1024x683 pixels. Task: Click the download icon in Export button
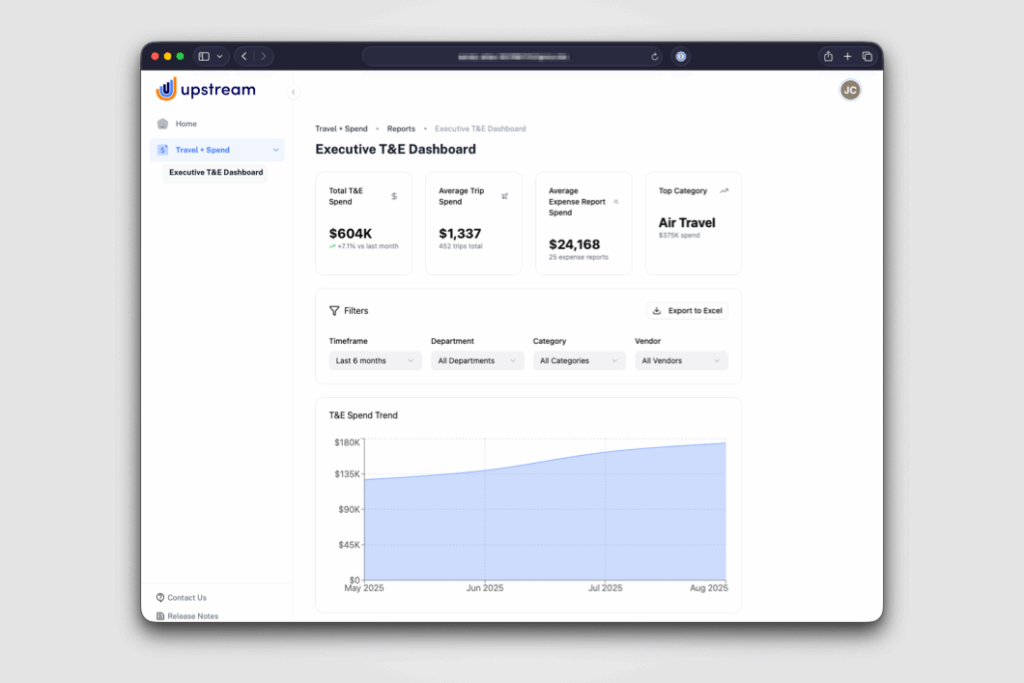click(657, 311)
